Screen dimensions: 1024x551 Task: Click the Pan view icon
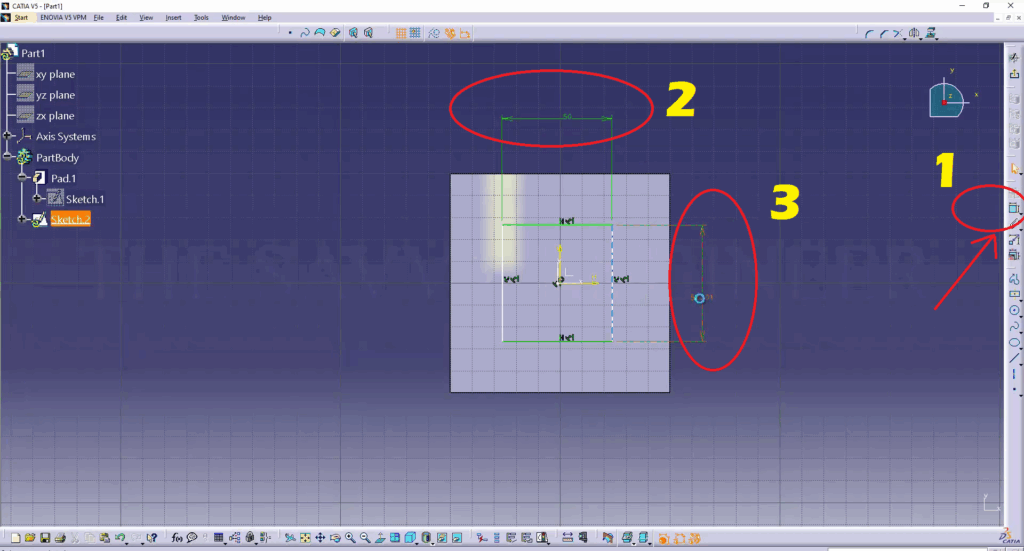[x=320, y=538]
